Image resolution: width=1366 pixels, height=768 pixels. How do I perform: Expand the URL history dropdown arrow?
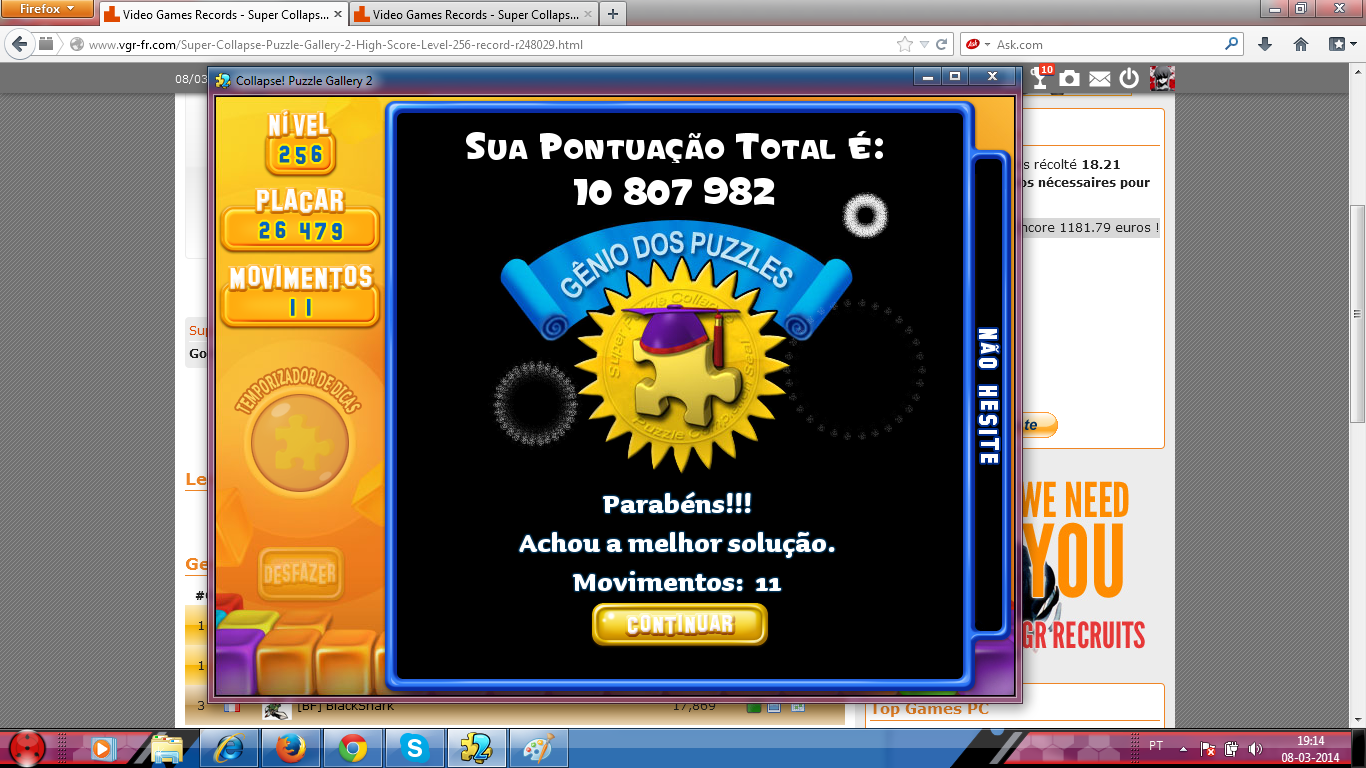pos(924,44)
